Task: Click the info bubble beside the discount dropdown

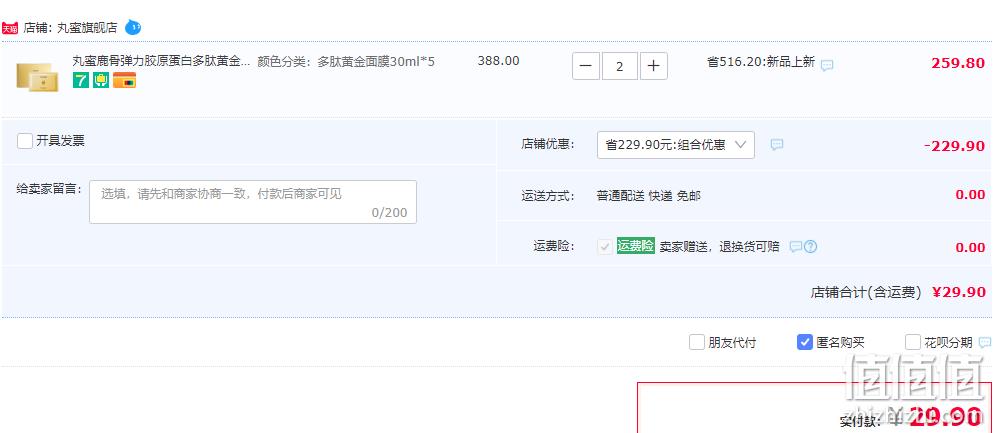Action: pos(777,144)
